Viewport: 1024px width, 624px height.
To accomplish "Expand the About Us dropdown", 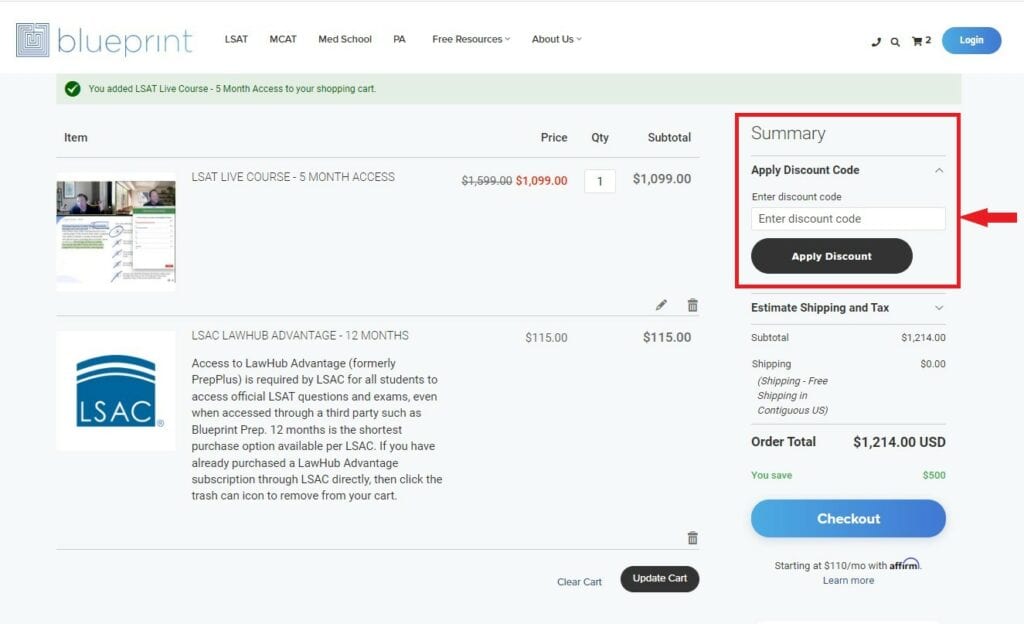I will pyautogui.click(x=556, y=39).
